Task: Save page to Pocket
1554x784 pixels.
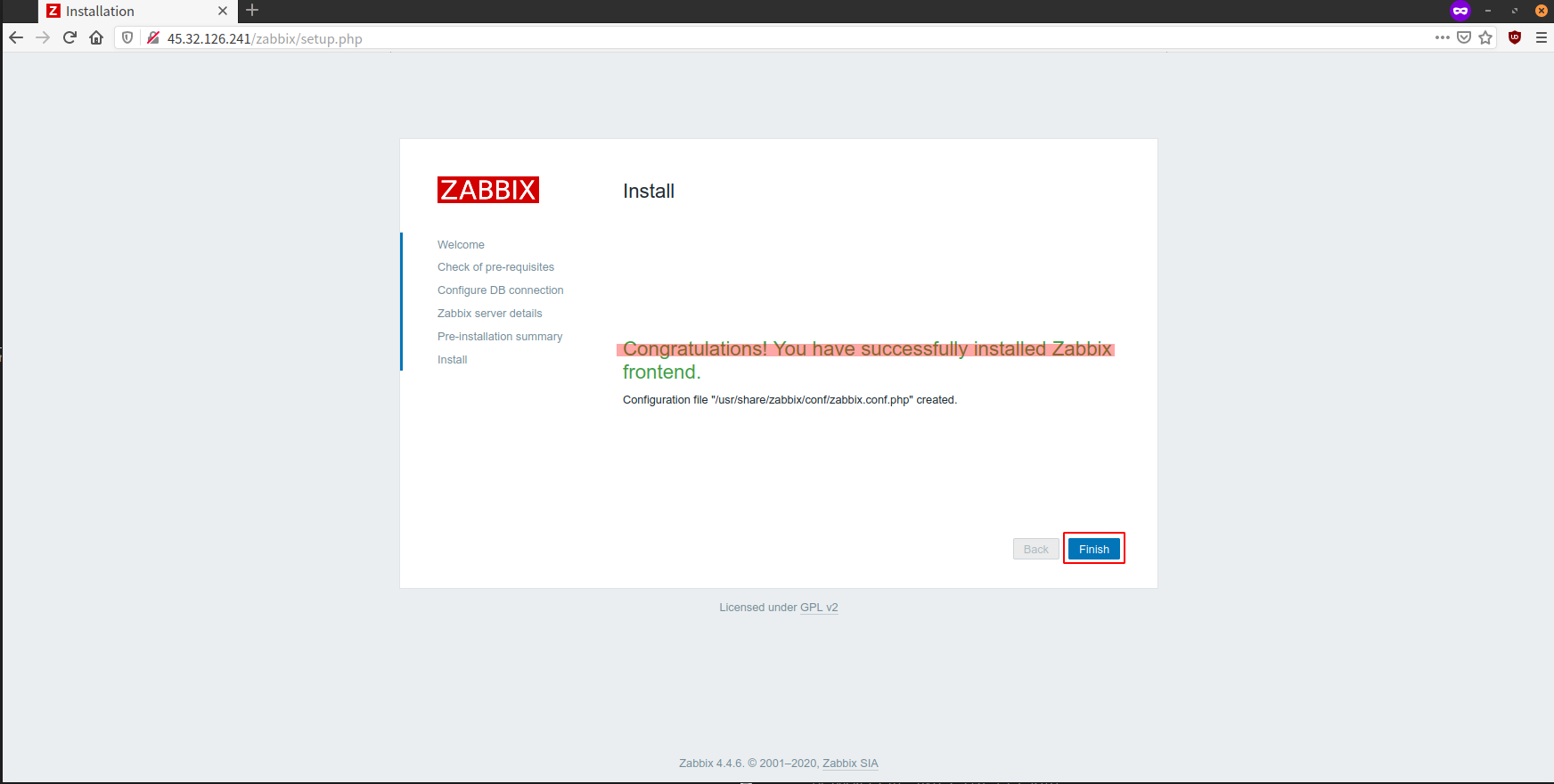Action: tap(1464, 37)
